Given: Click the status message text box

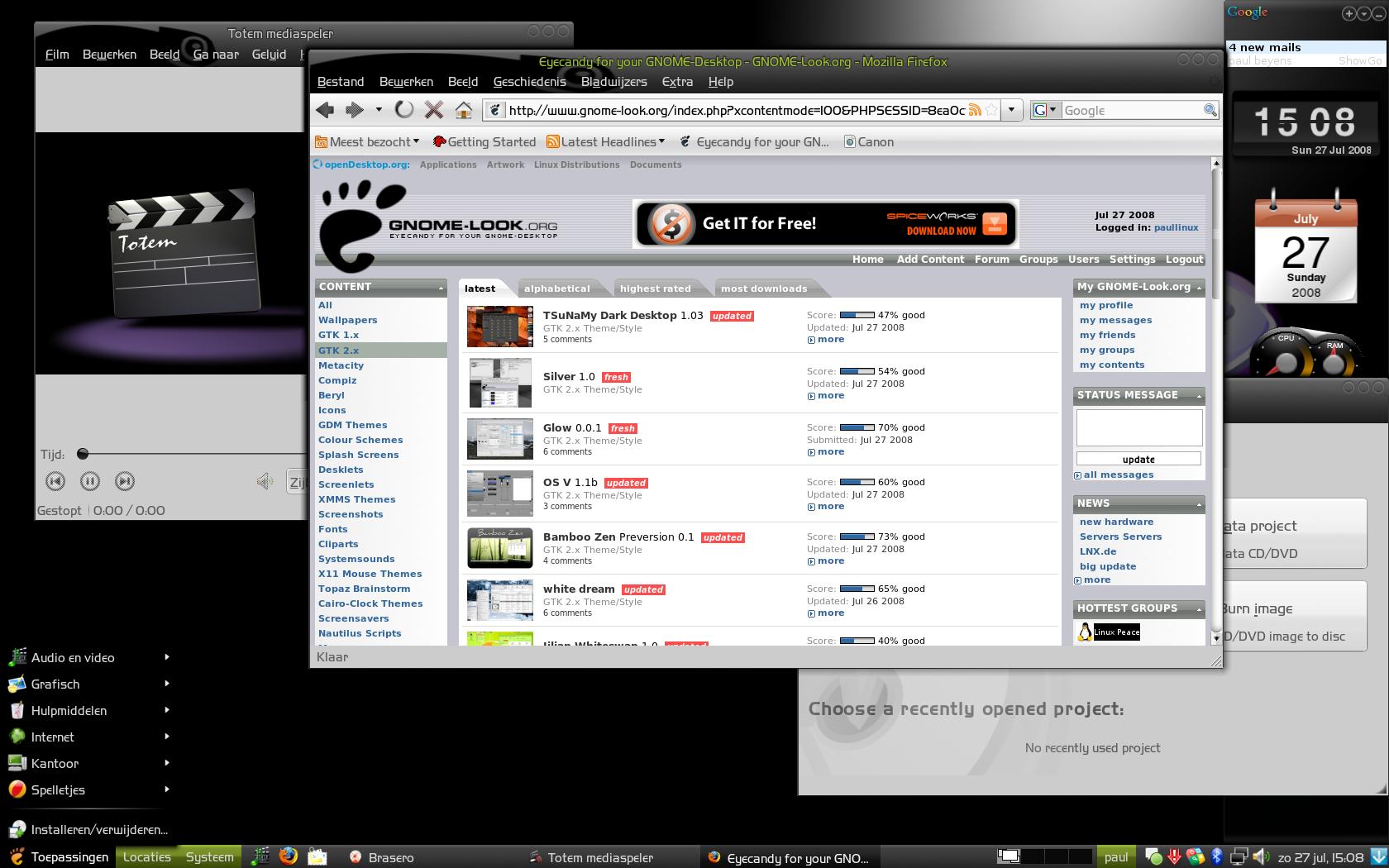Looking at the screenshot, I should pos(1138,427).
